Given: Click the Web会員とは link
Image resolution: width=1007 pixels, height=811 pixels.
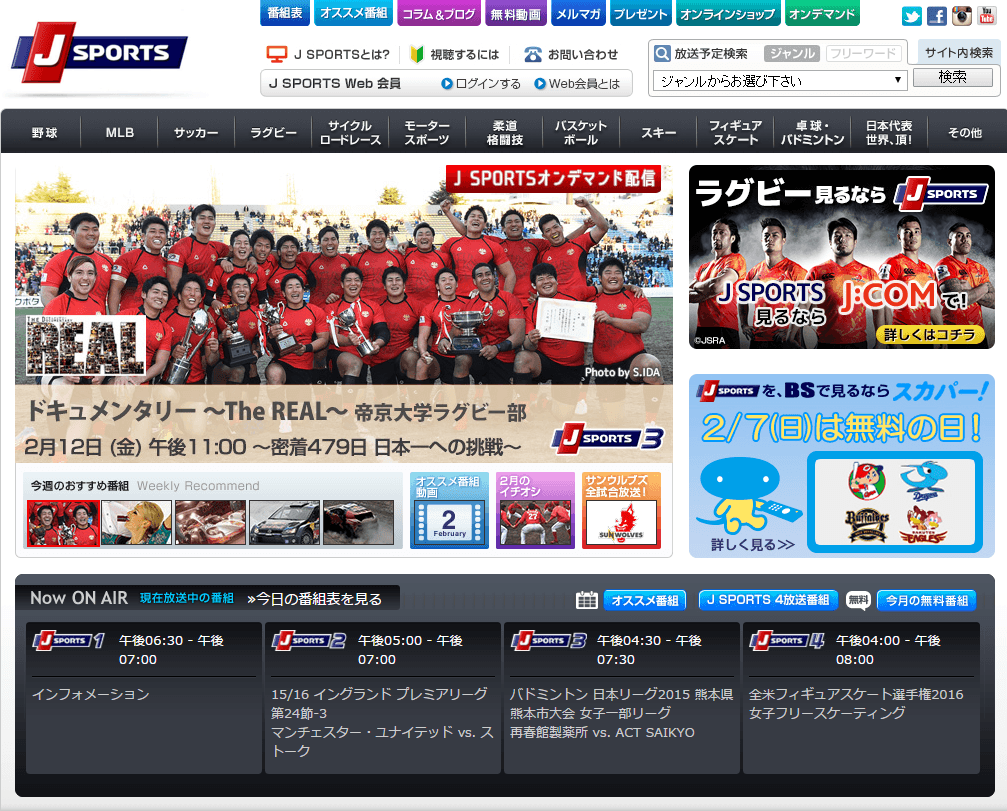Looking at the screenshot, I should [x=584, y=83].
